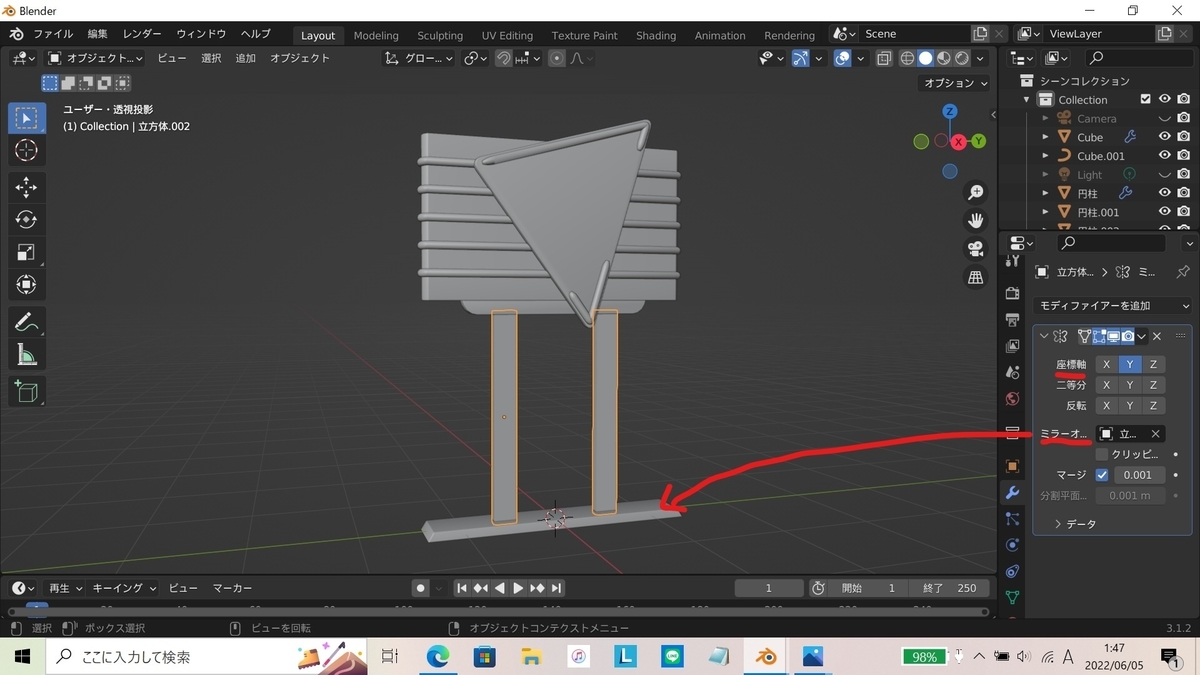Select the Scale tool
The height and width of the screenshot is (675, 1200).
point(27,253)
